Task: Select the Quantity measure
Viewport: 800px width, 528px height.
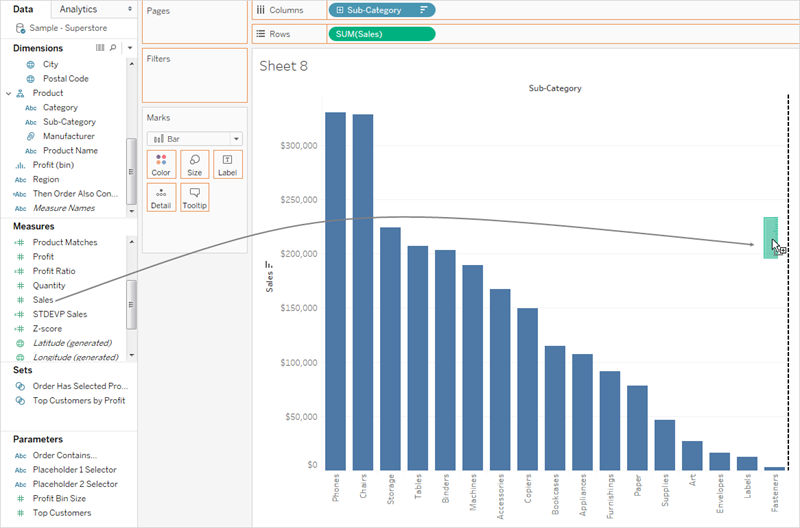Action: [49, 286]
